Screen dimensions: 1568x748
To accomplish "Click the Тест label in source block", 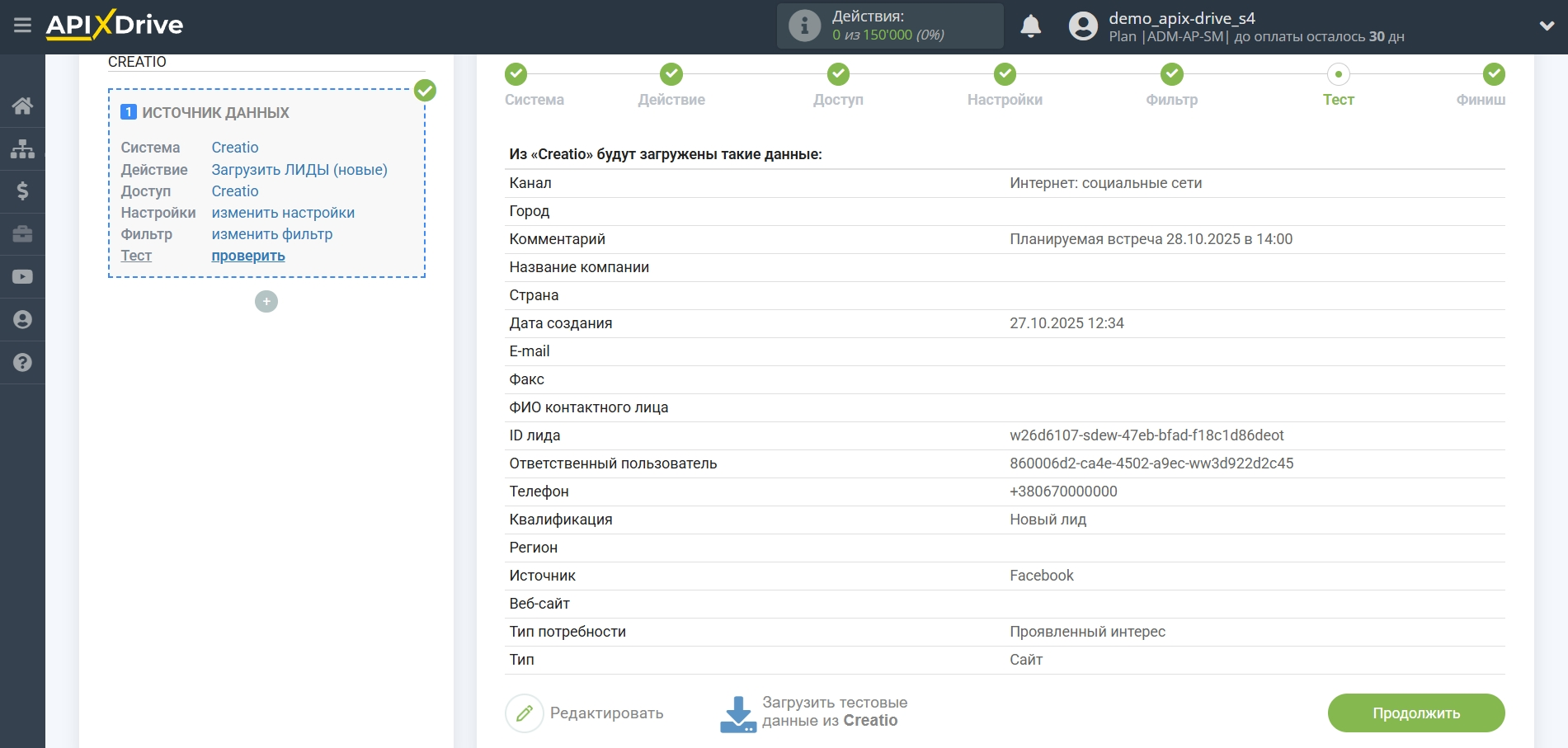I will tap(136, 256).
